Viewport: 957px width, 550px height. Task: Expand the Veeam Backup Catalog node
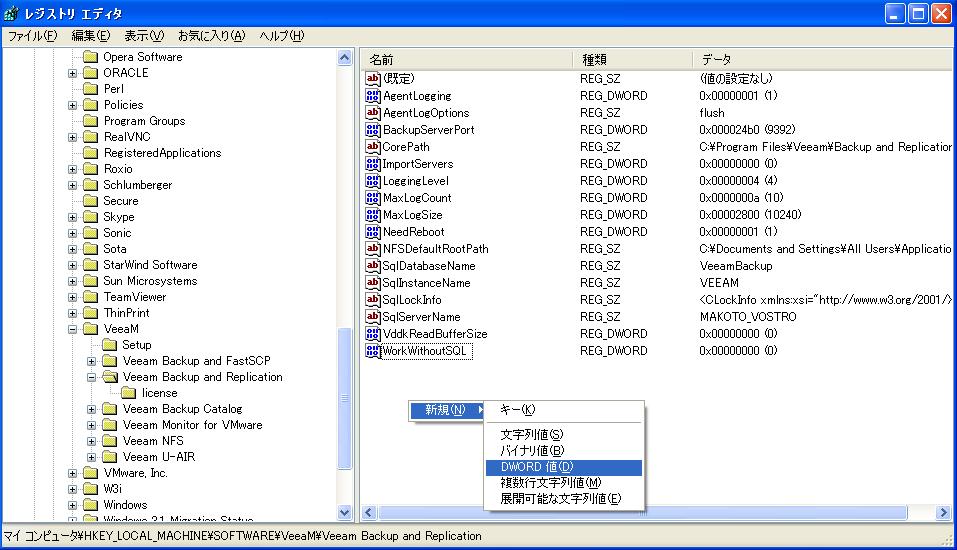(92, 410)
